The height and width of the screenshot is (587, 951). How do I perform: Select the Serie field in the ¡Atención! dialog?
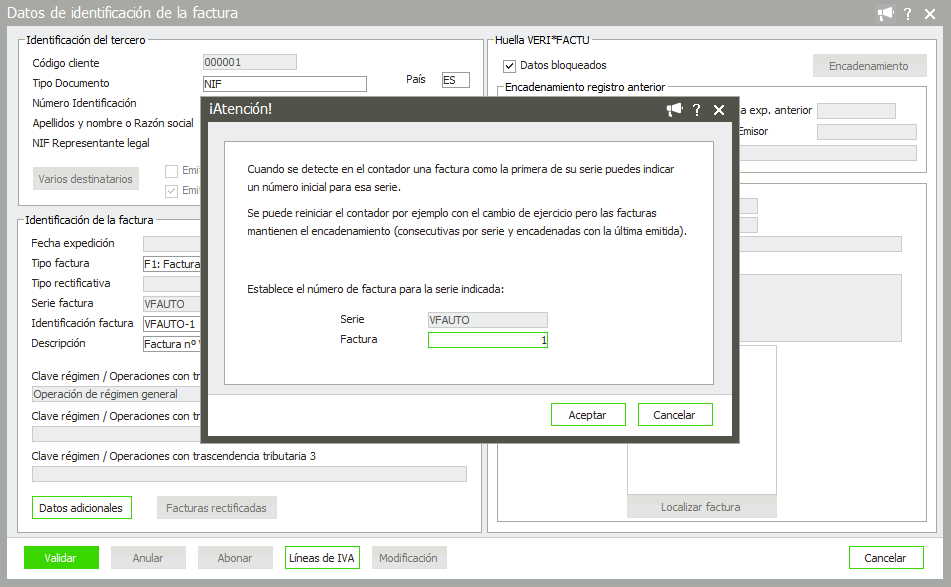point(487,320)
